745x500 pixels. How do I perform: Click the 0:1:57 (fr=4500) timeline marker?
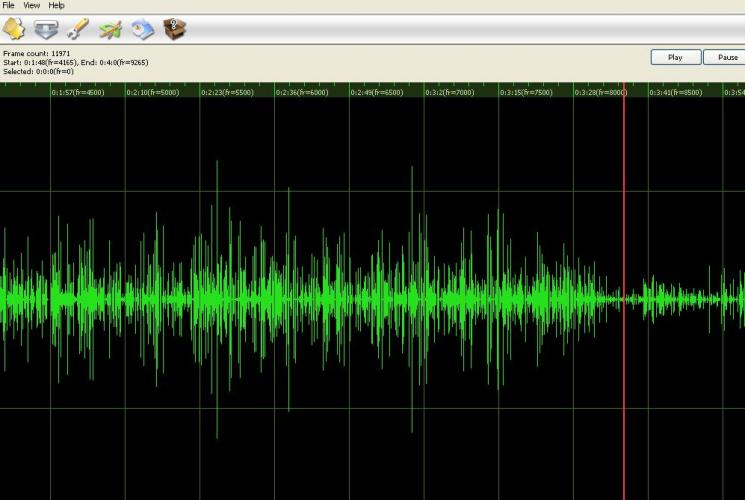point(78,93)
